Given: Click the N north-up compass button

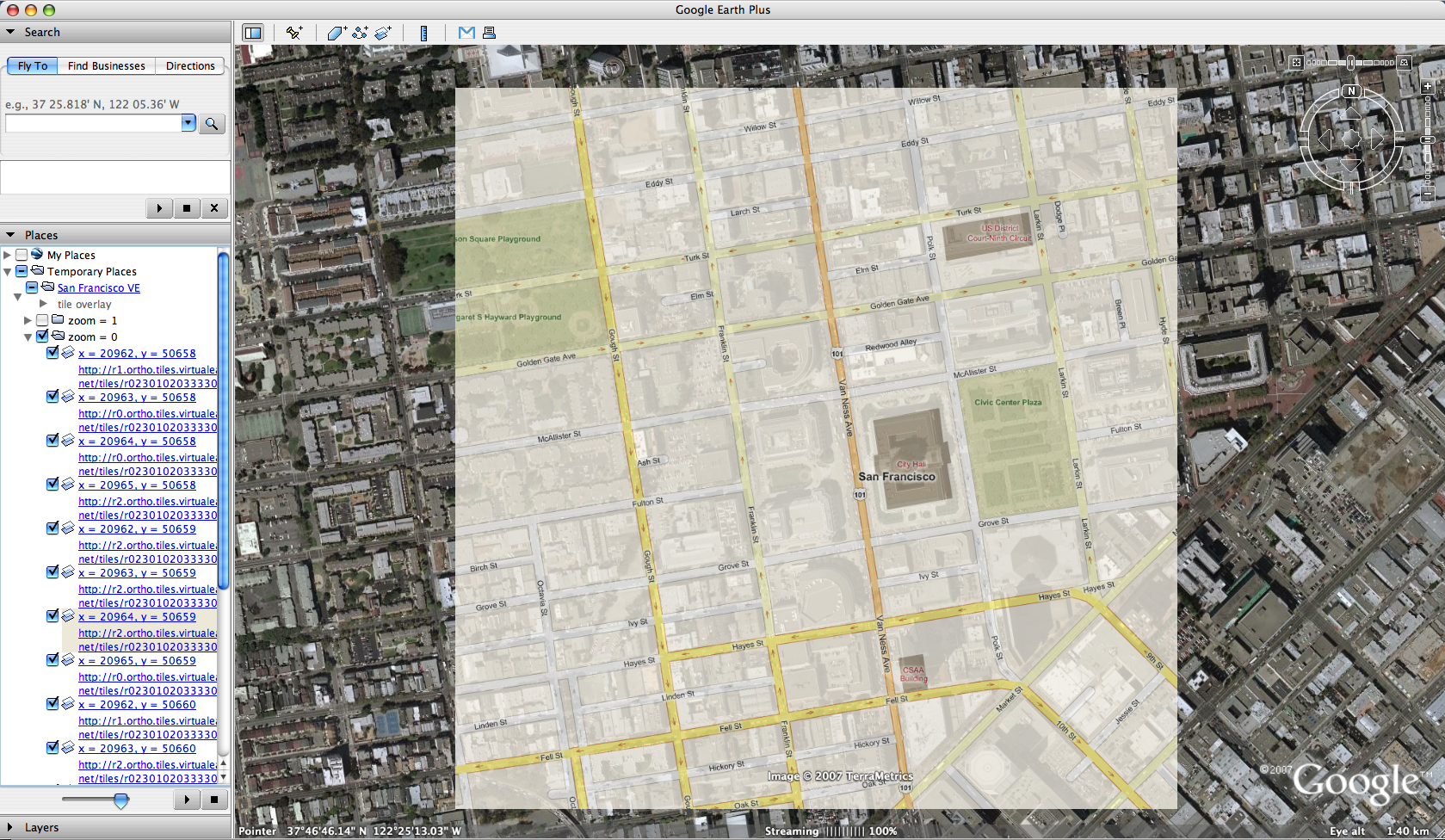Looking at the screenshot, I should (x=1351, y=91).
